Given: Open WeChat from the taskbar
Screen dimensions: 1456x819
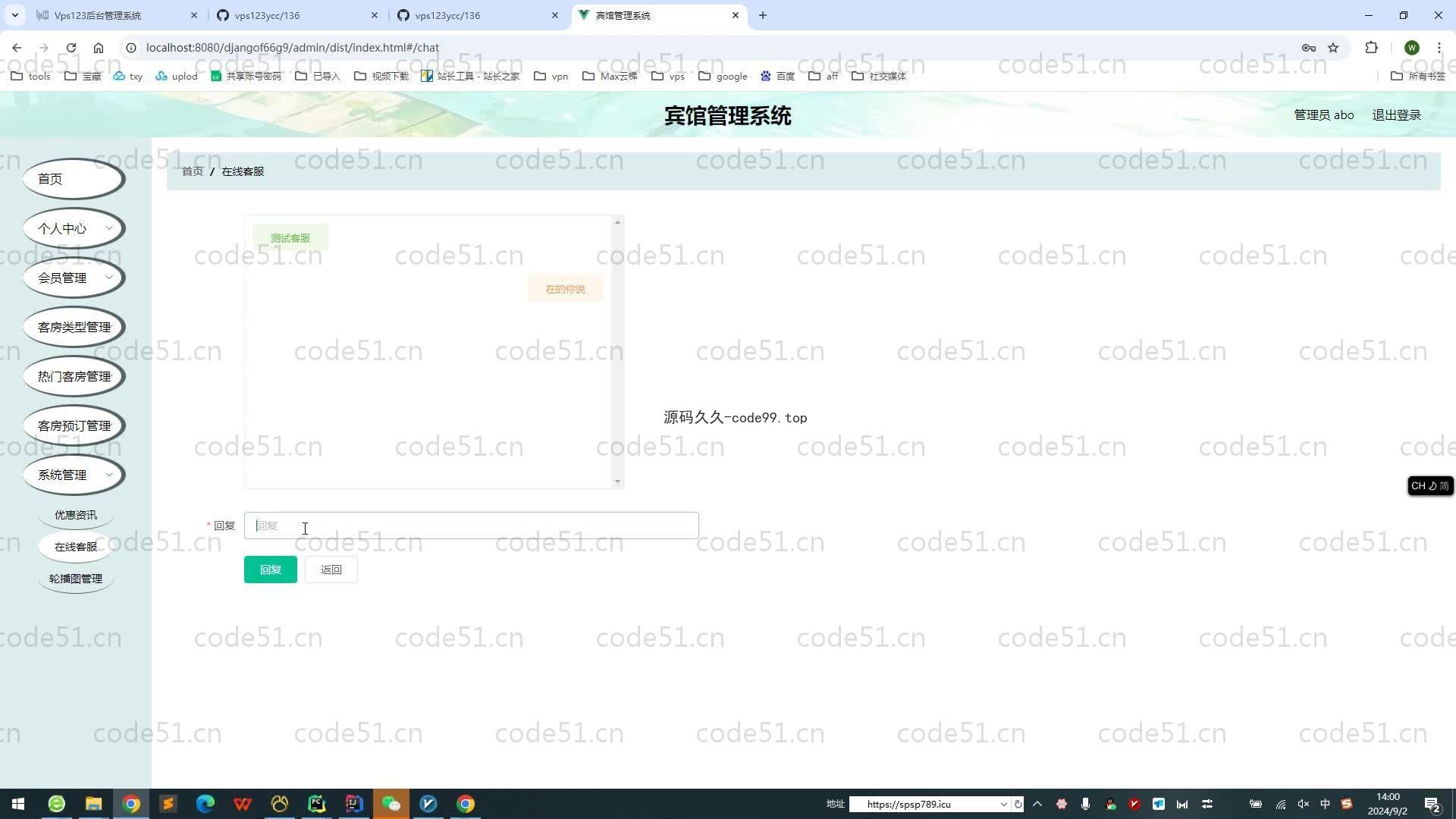Looking at the screenshot, I should point(391,804).
